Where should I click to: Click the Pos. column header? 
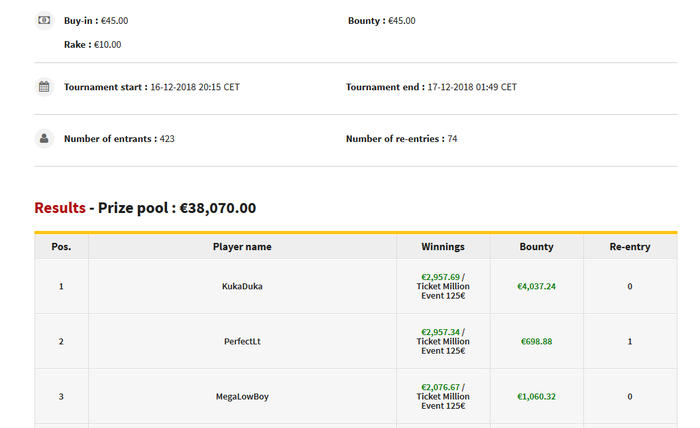[x=61, y=247]
